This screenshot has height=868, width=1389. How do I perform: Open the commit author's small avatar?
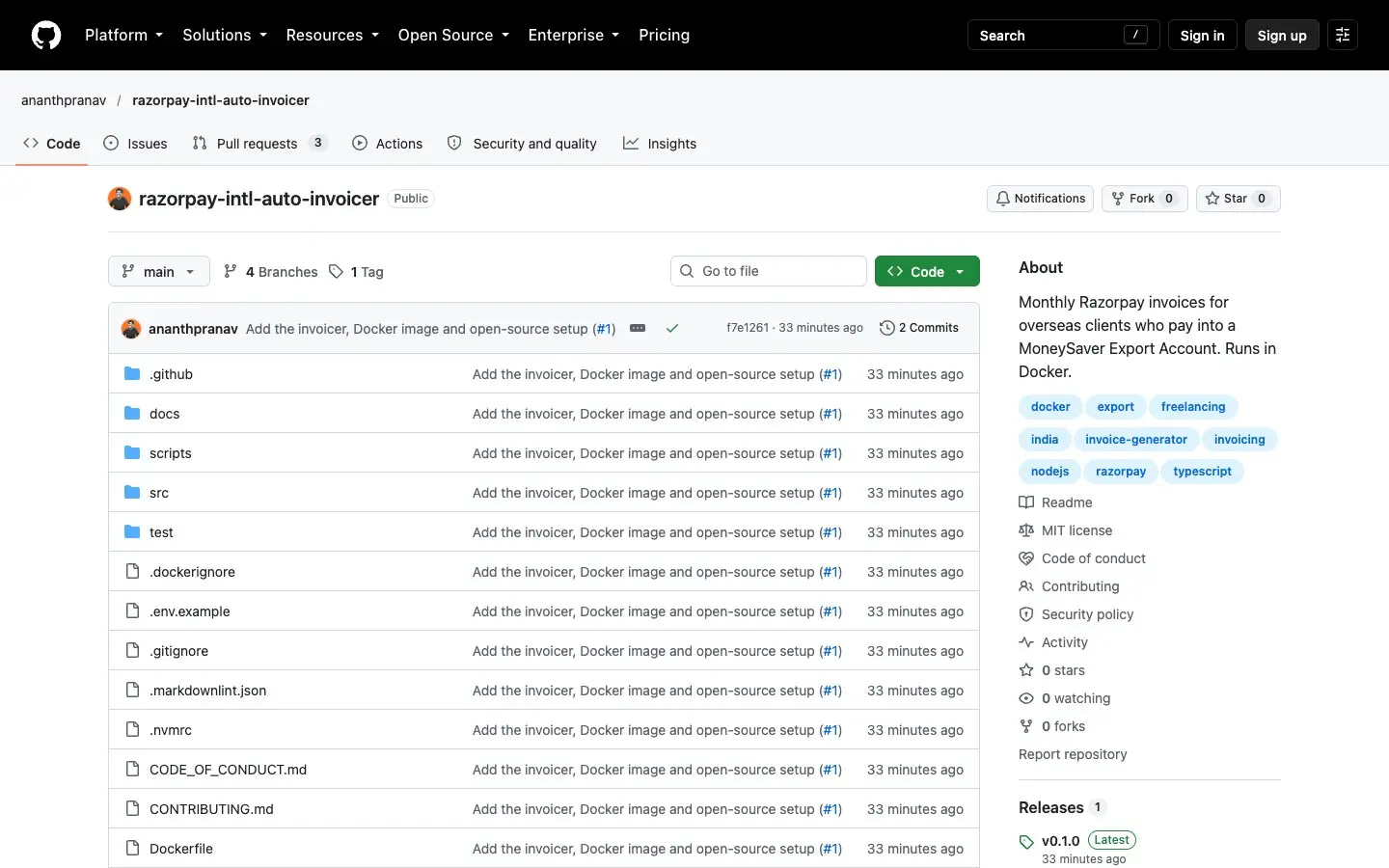131,329
